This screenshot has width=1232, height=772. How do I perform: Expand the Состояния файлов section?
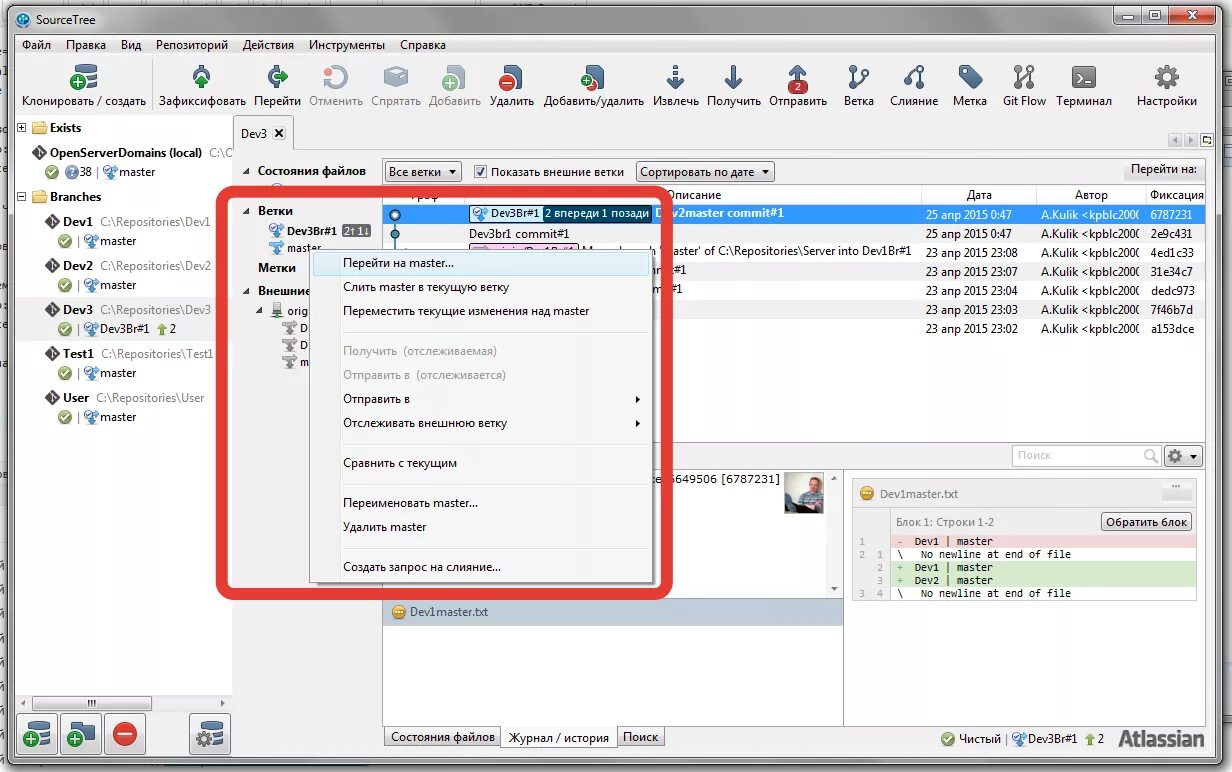246,171
